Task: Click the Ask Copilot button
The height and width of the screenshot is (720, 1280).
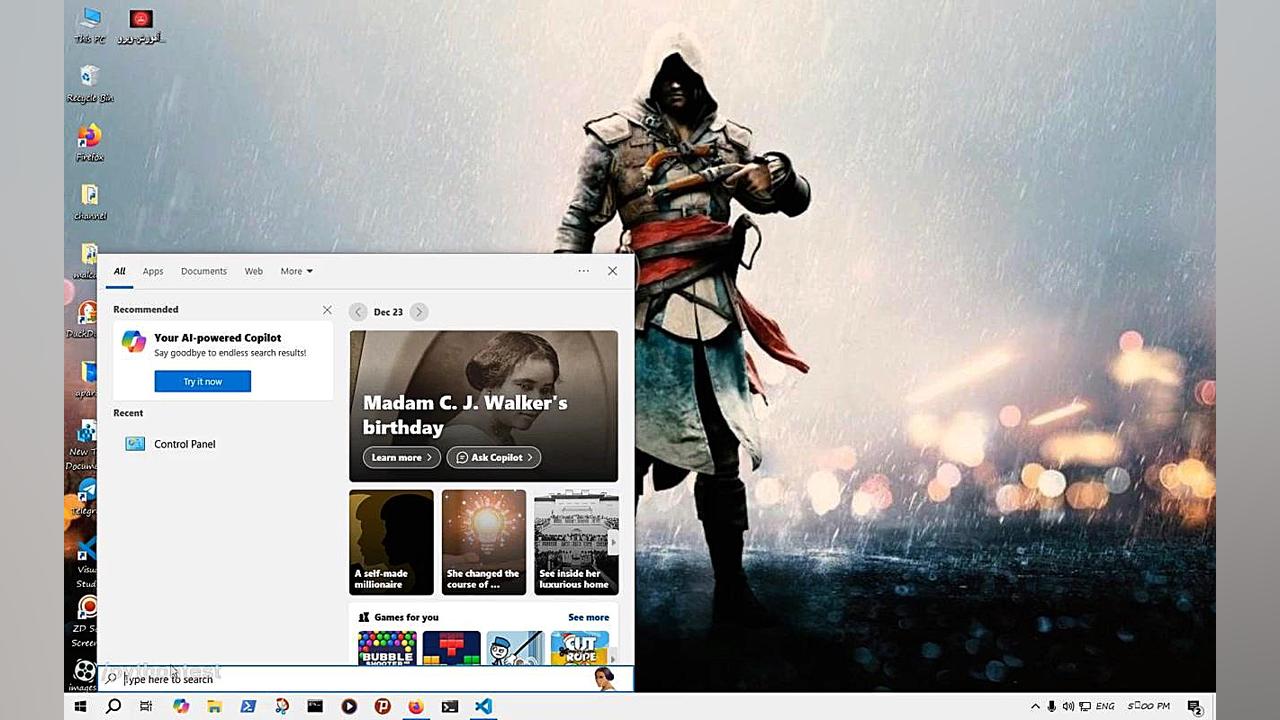Action: (494, 457)
